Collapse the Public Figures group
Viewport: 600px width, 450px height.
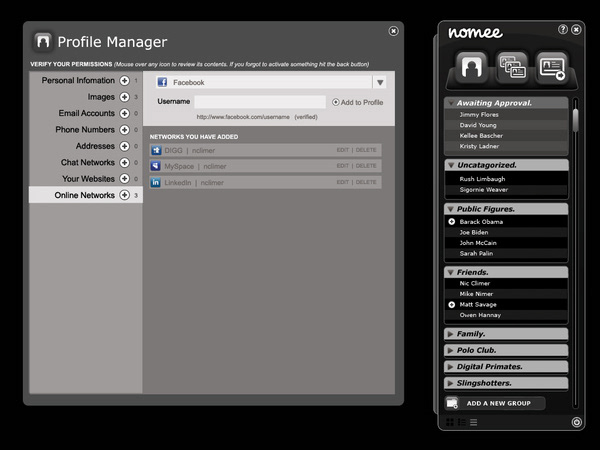pyautogui.click(x=451, y=209)
